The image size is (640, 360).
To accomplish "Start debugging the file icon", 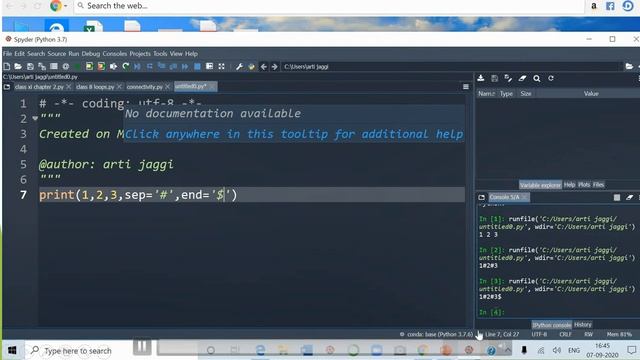I will click(138, 66).
